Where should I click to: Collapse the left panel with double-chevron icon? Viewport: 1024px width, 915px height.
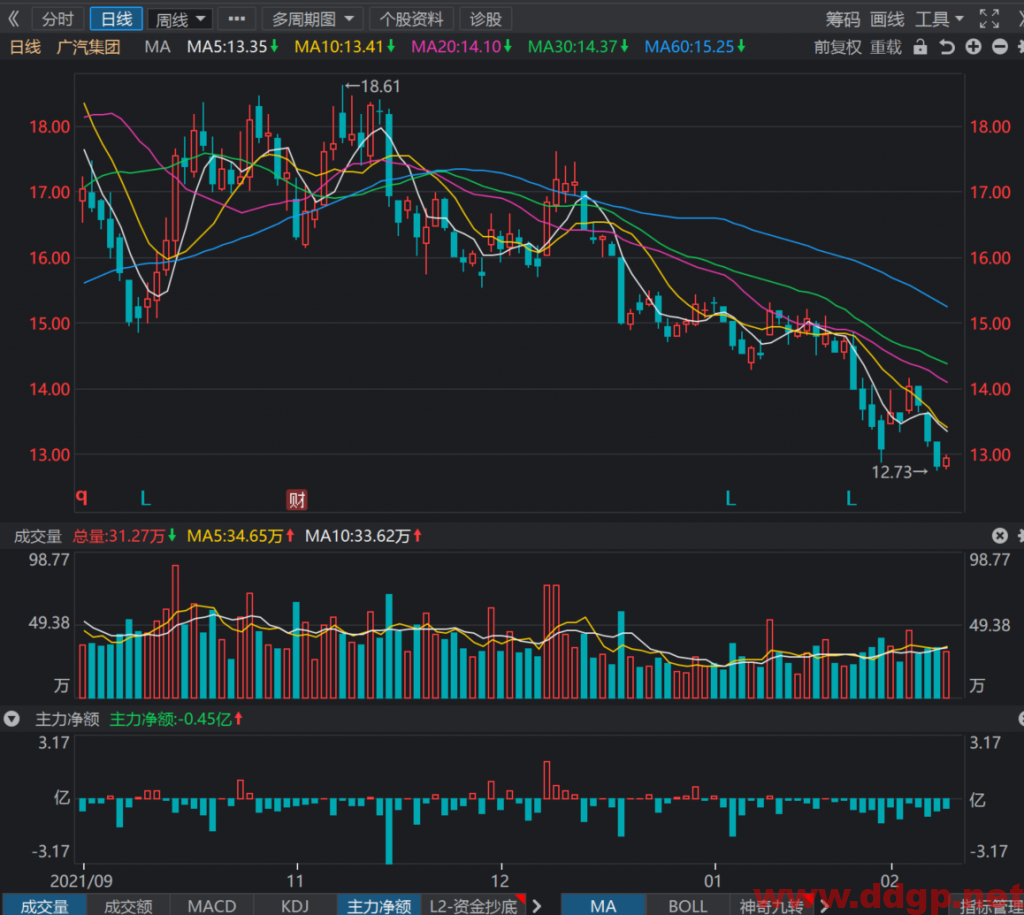(13, 19)
